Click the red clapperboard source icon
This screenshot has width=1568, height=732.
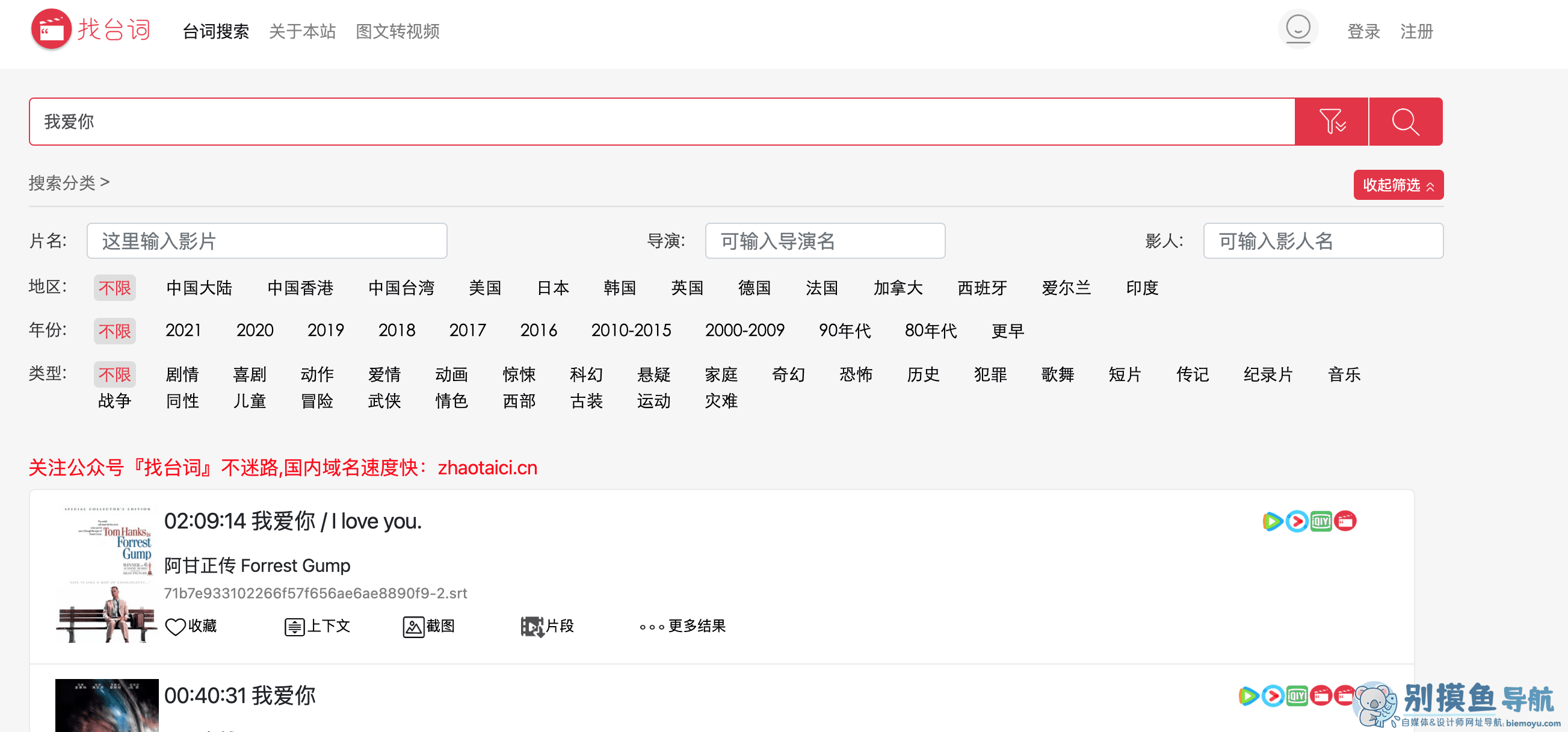[1347, 521]
